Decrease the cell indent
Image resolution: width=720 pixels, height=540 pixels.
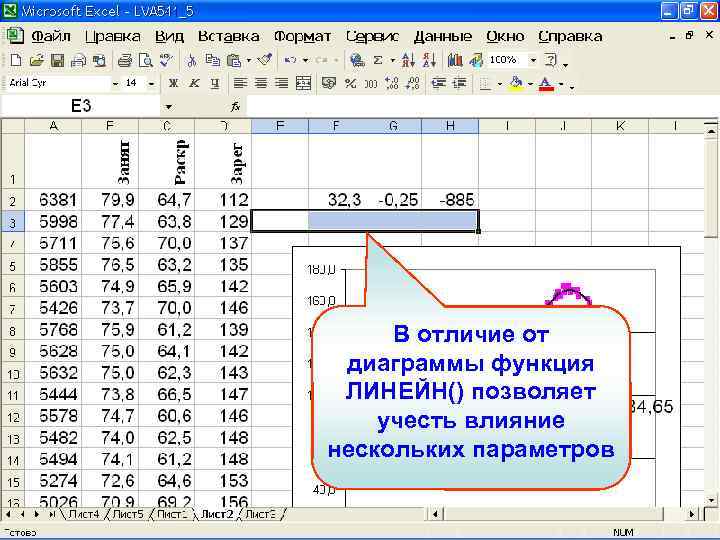tap(439, 83)
